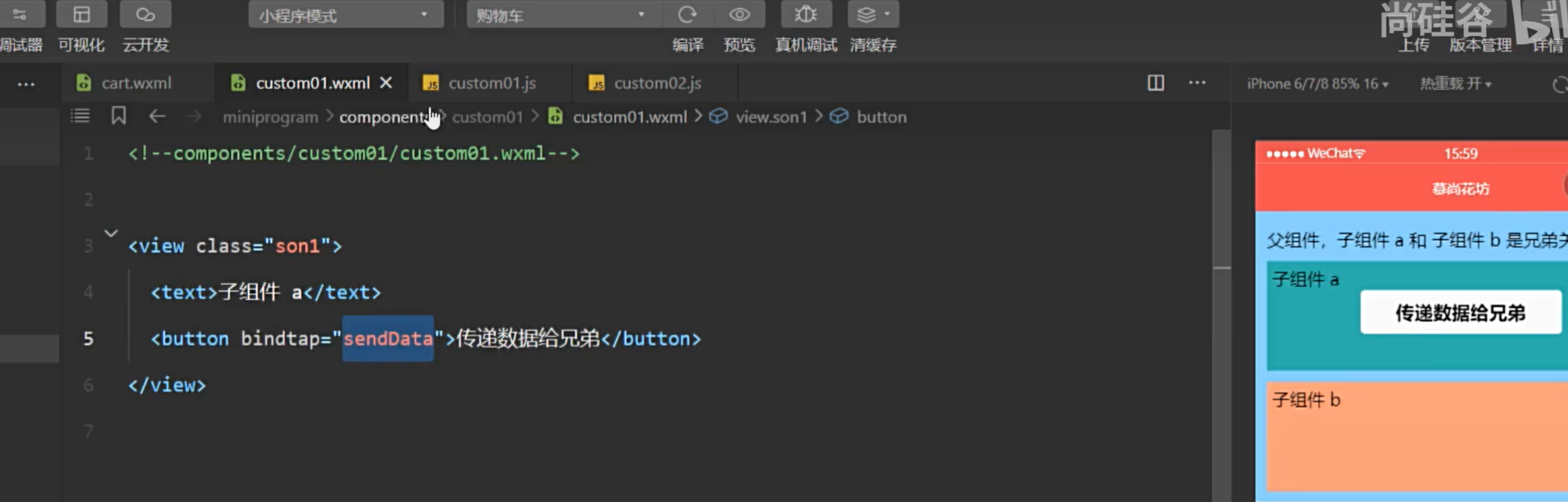Open the 购物车 compile mode dropdown
Image resolution: width=1568 pixels, height=502 pixels.
tap(561, 15)
